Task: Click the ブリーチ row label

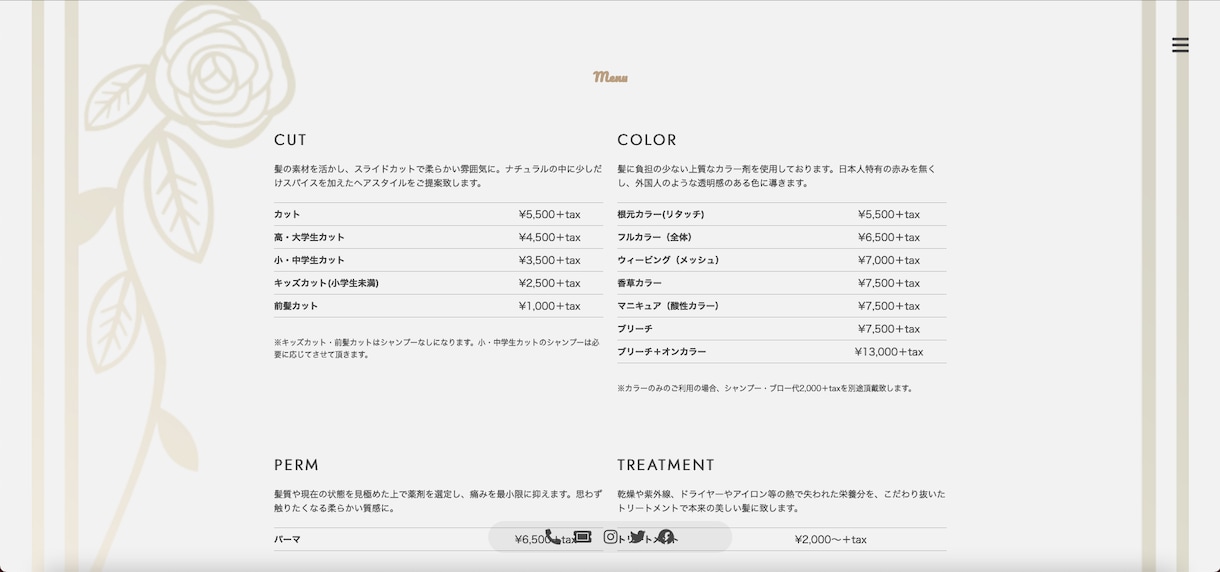Action: [x=635, y=329]
